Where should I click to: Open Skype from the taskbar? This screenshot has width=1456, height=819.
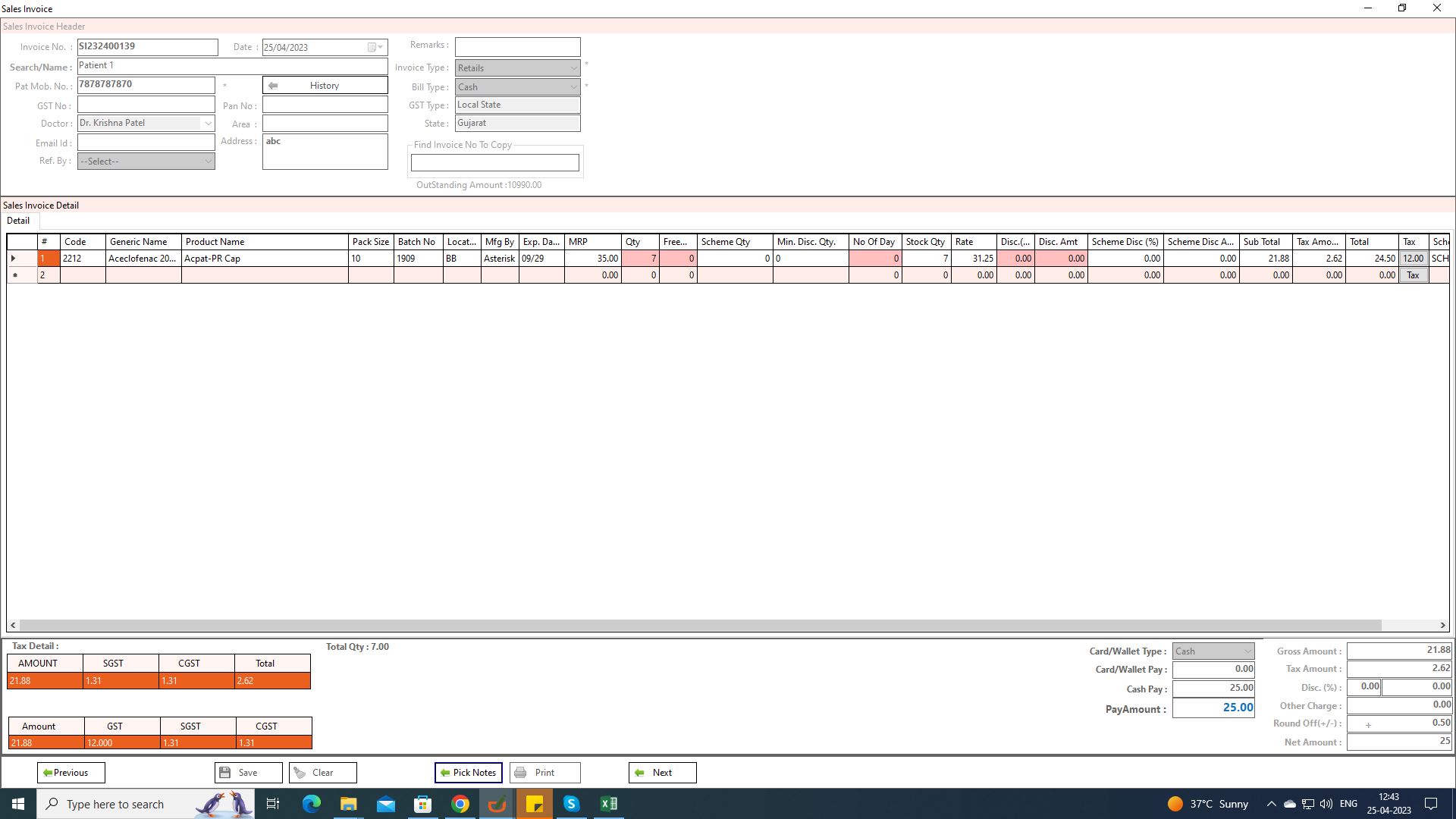572,804
